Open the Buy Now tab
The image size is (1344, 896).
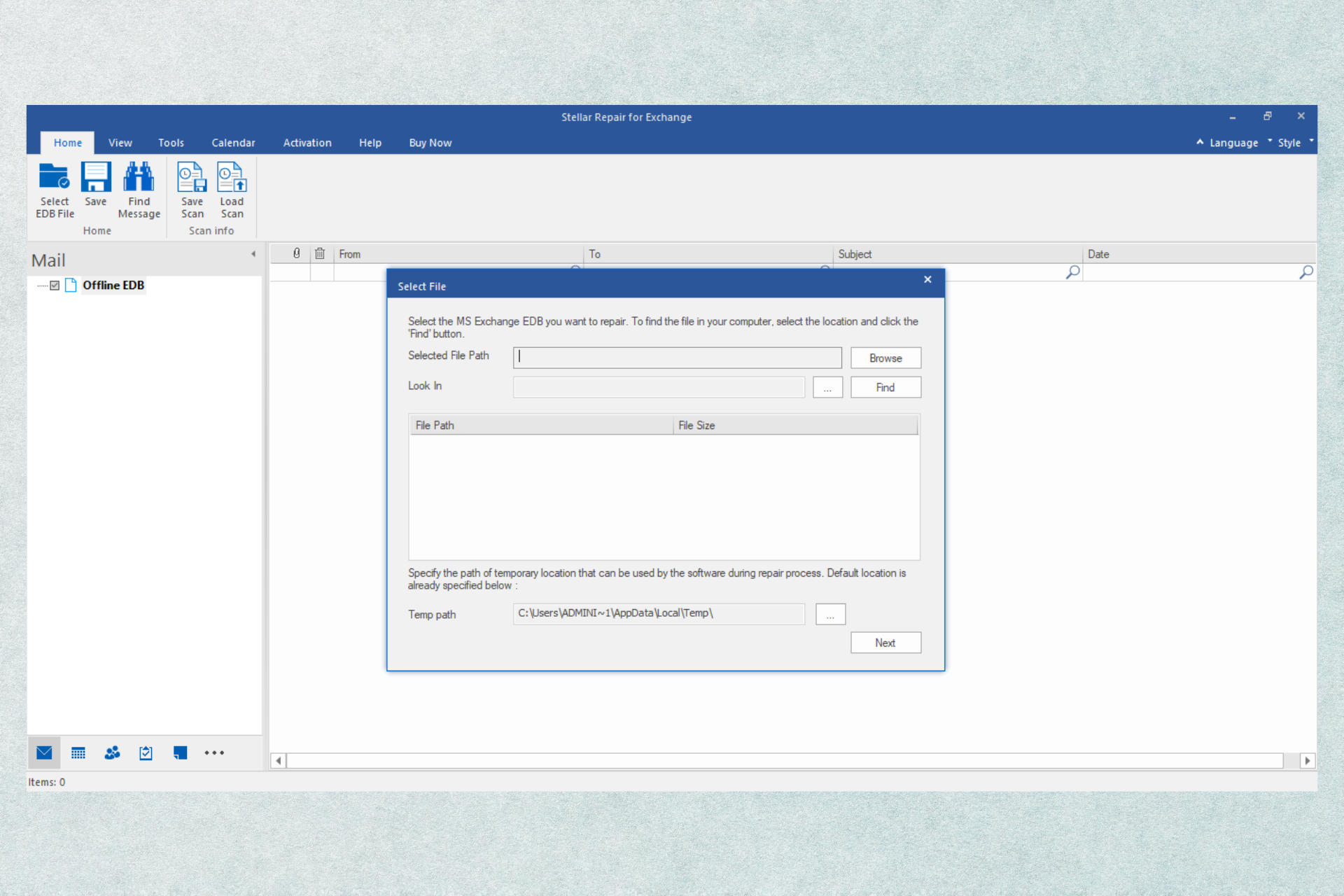click(430, 143)
